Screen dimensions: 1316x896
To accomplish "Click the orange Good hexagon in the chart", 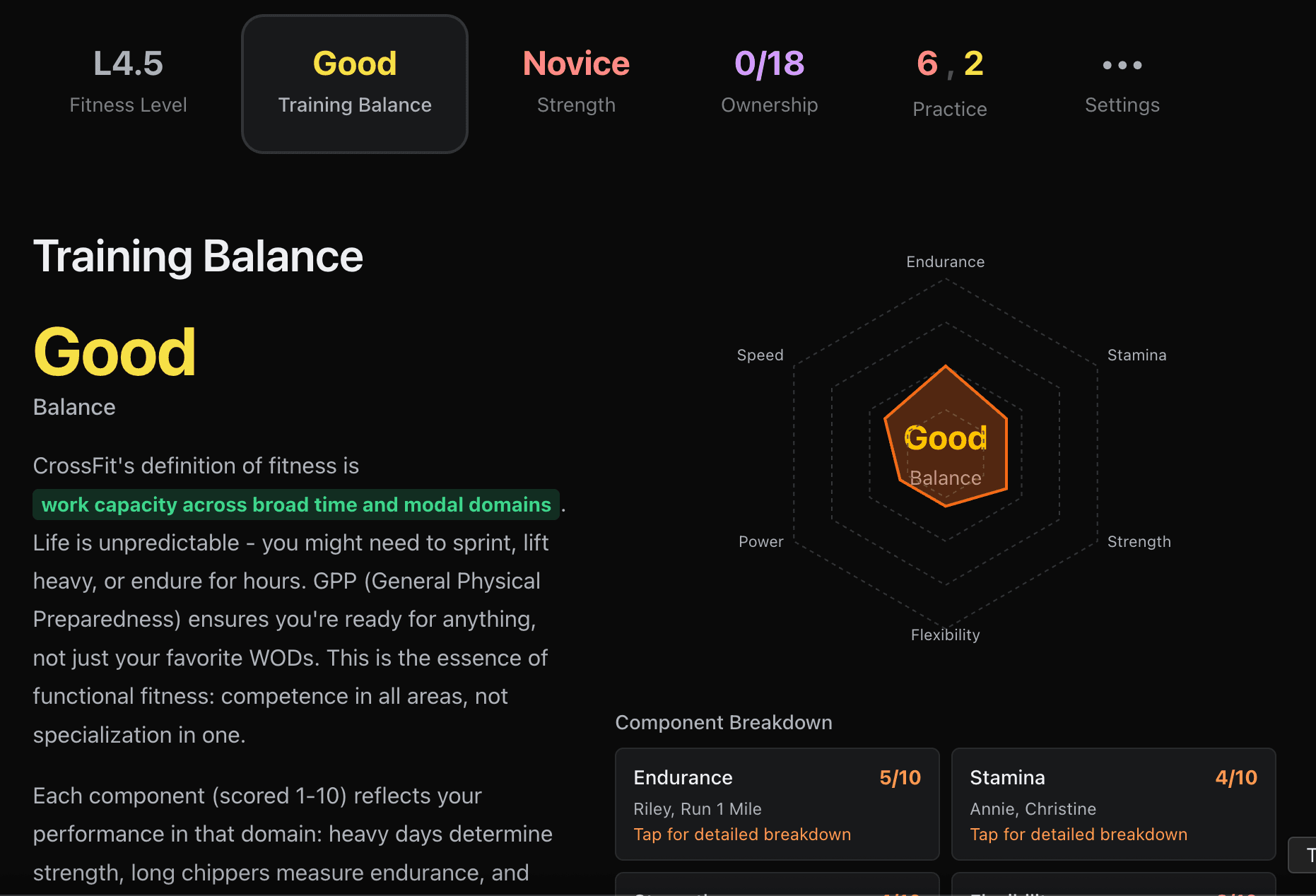I will pos(946,438).
